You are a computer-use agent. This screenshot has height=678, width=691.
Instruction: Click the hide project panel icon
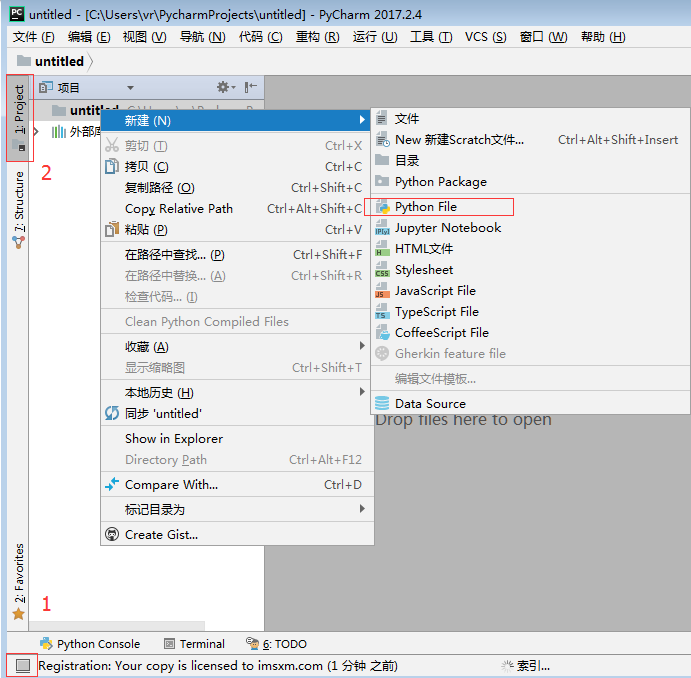pyautogui.click(x=250, y=87)
